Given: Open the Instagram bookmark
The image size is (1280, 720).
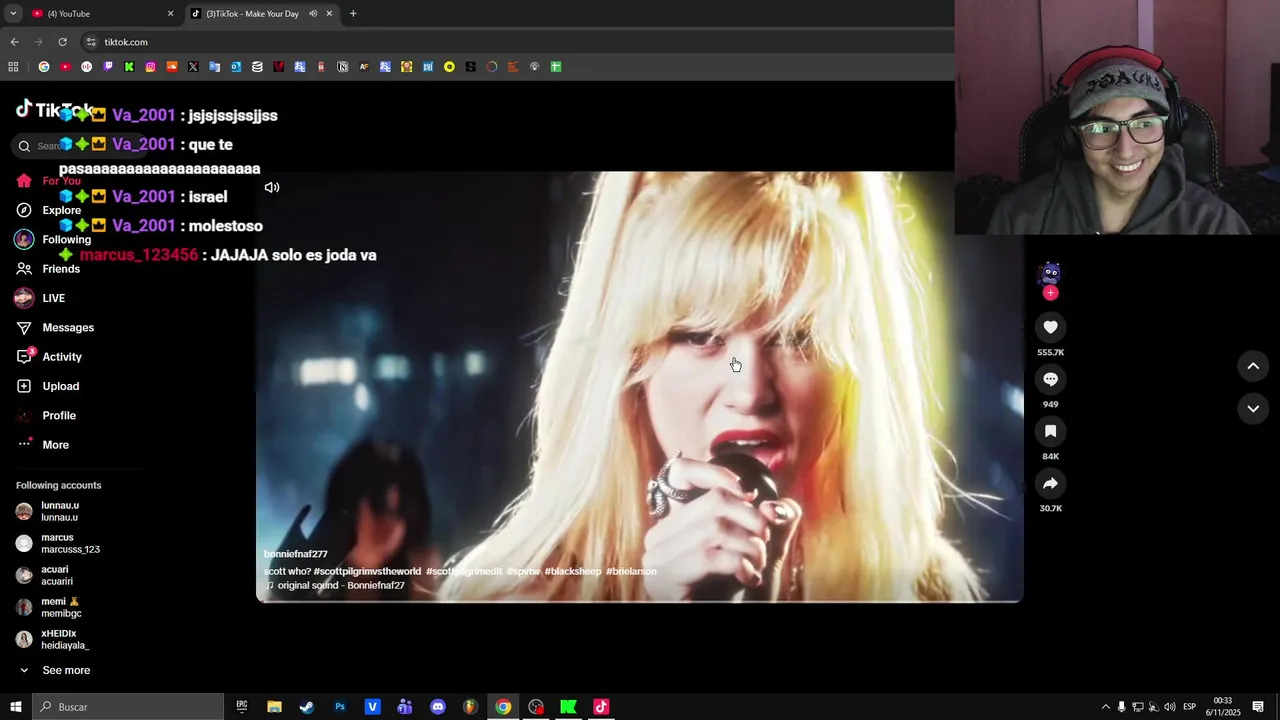Looking at the screenshot, I should tap(151, 67).
